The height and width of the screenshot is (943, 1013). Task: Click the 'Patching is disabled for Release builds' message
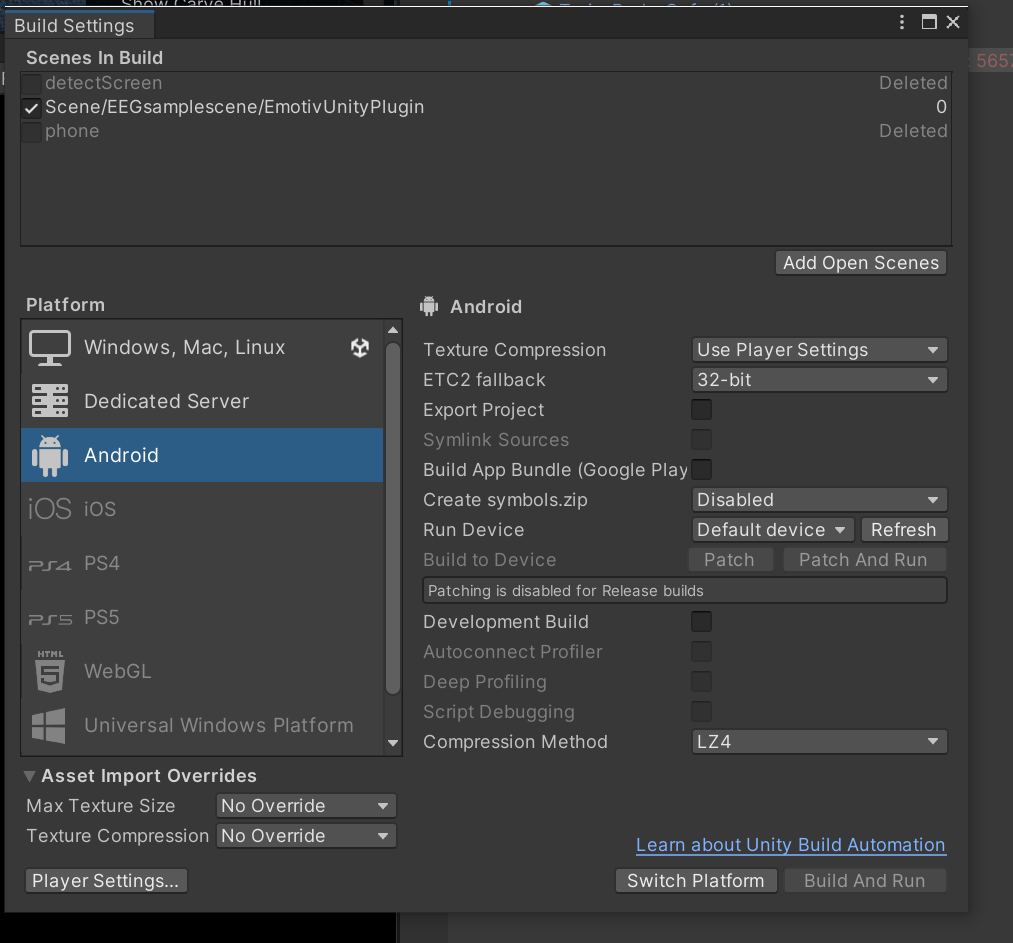tap(685, 590)
